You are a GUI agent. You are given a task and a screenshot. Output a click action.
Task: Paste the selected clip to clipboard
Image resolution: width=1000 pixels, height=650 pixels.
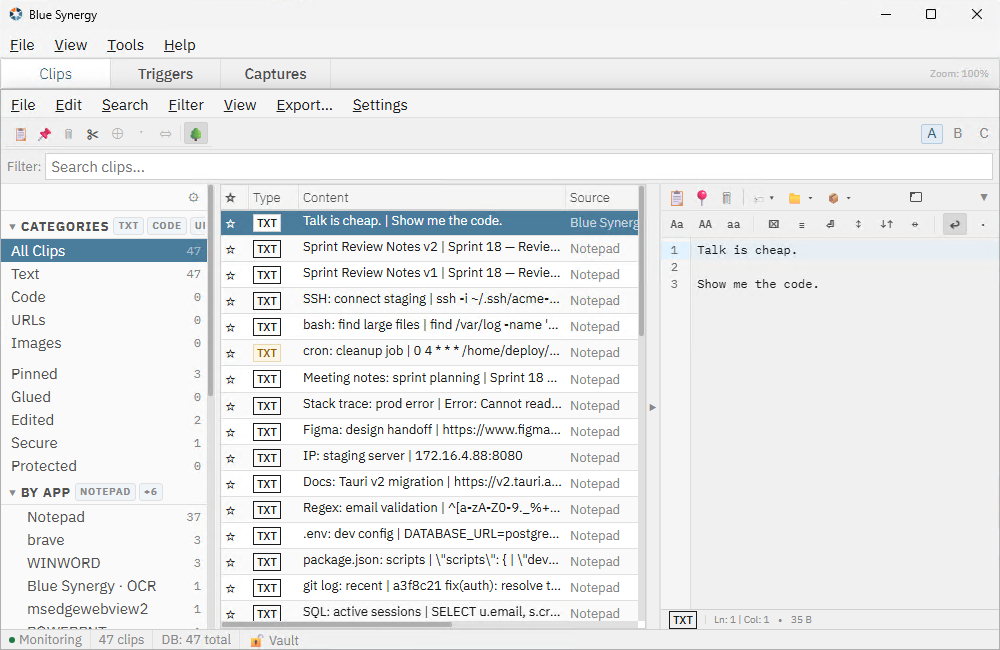coord(20,133)
